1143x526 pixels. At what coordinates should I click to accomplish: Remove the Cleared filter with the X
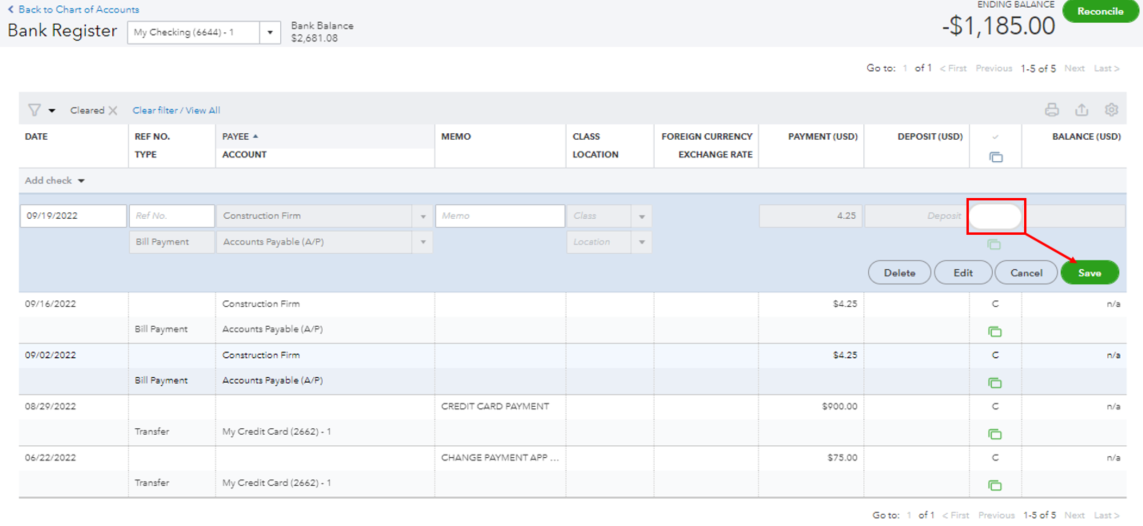click(x=113, y=111)
